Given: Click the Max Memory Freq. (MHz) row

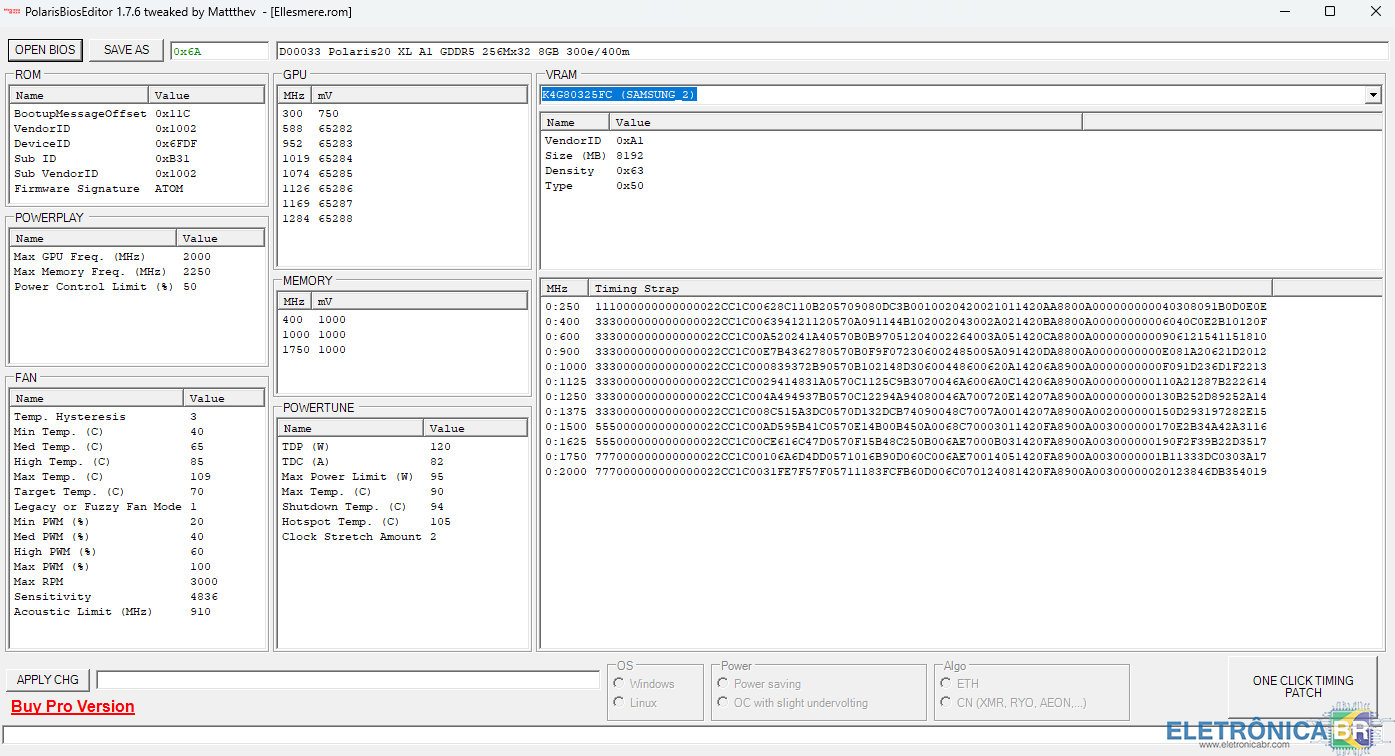Looking at the screenshot, I should (x=112, y=272).
